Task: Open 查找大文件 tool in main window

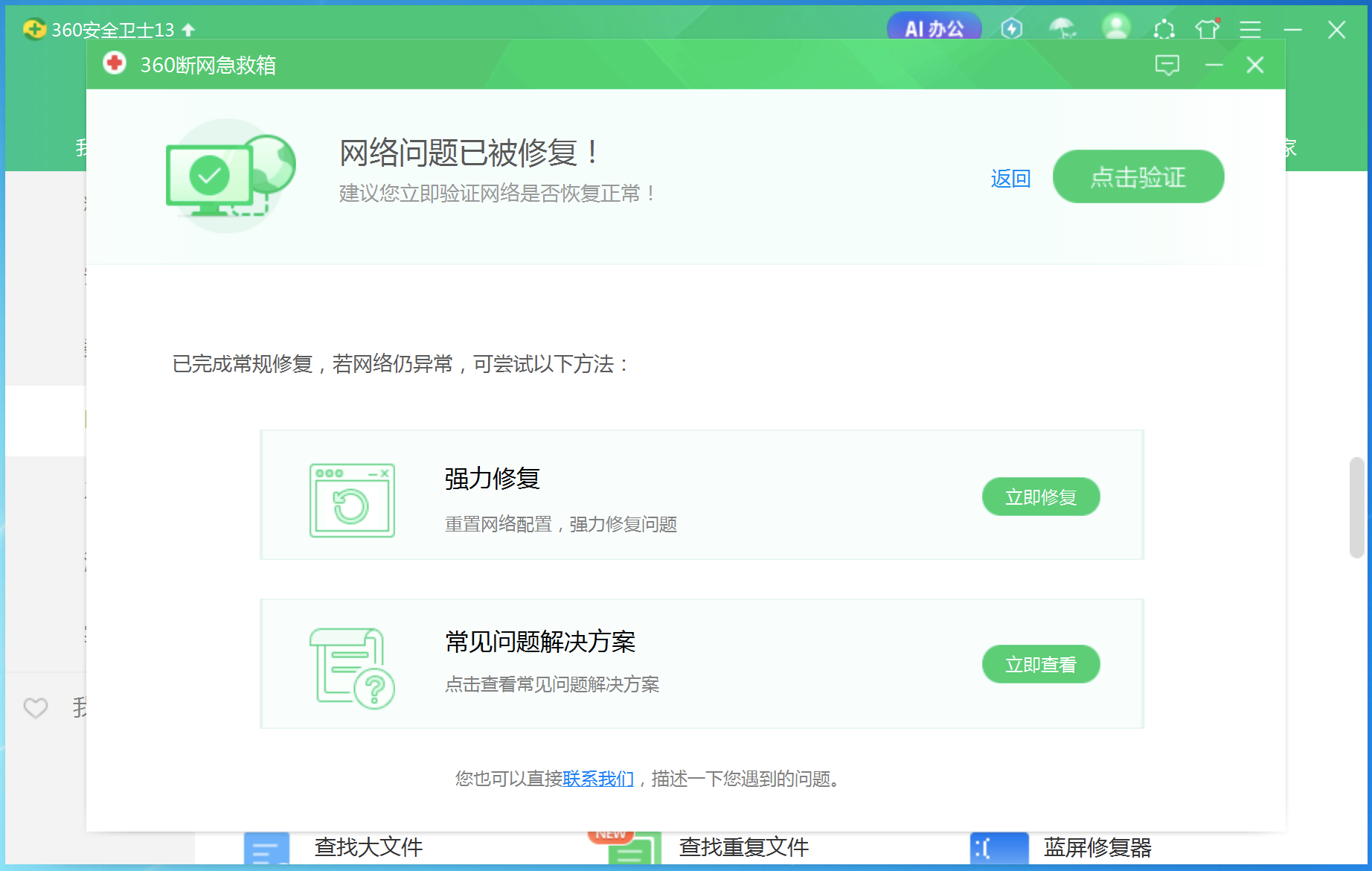Action: pyautogui.click(x=368, y=847)
